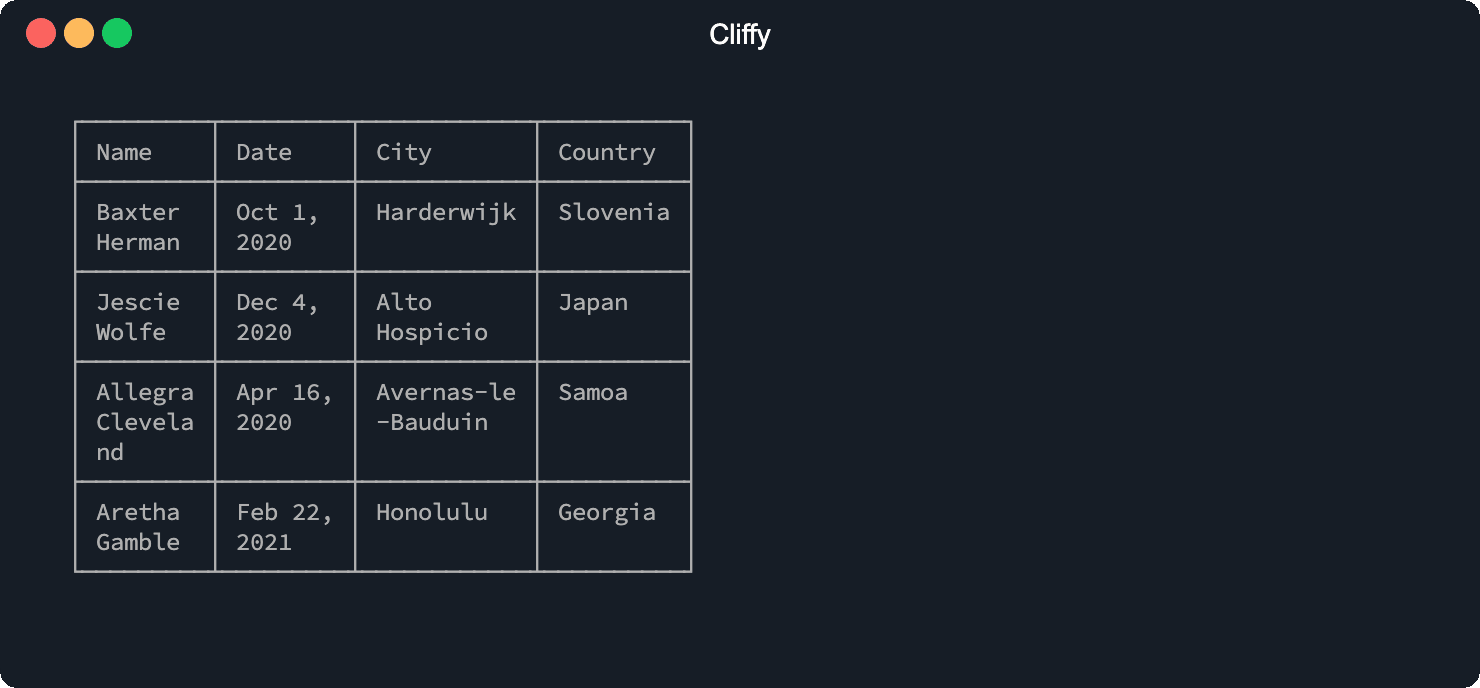Click the green maximize window button
The image size is (1480, 688).
pos(117,33)
